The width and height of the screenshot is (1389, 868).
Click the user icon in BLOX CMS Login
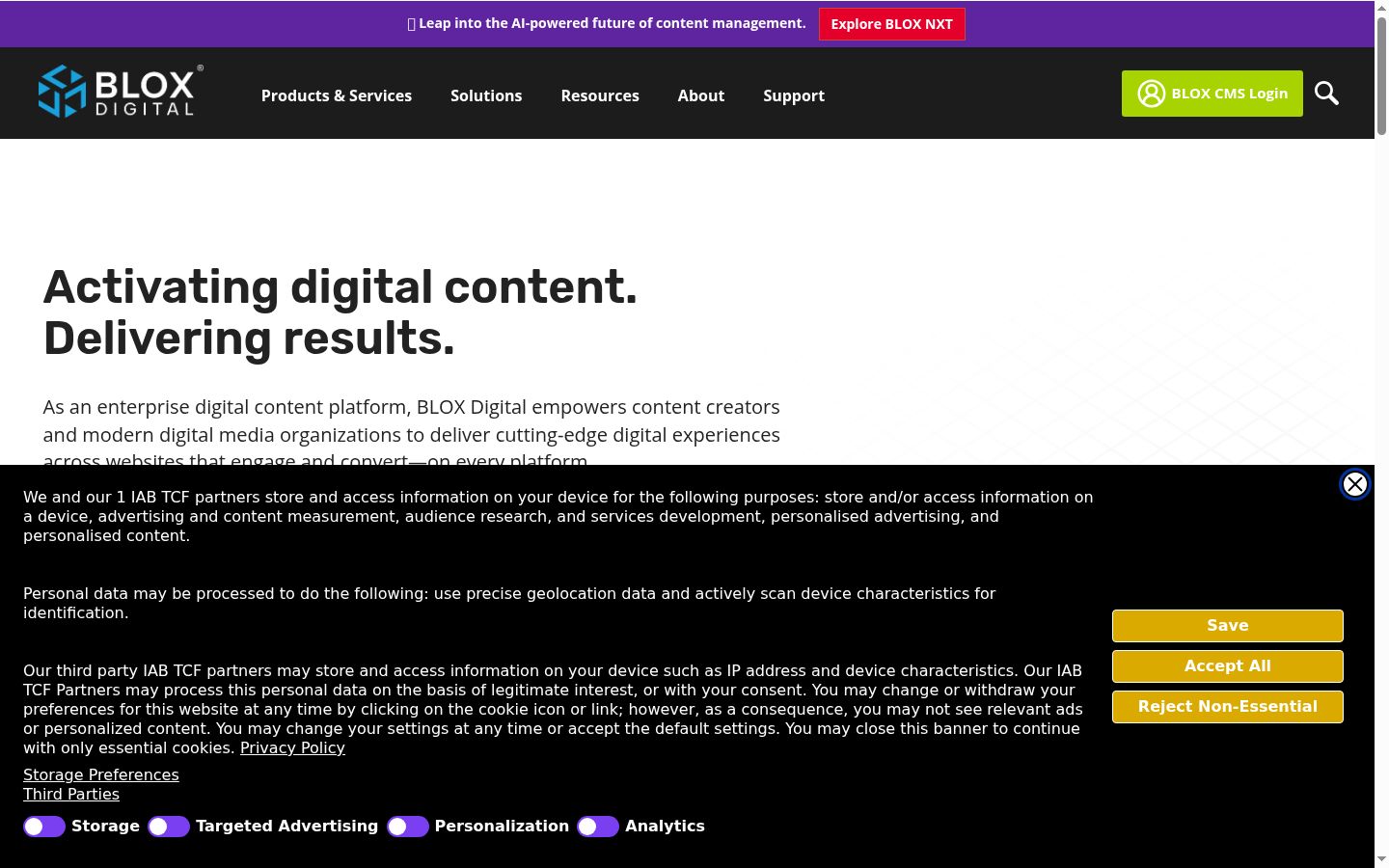[x=1151, y=94]
